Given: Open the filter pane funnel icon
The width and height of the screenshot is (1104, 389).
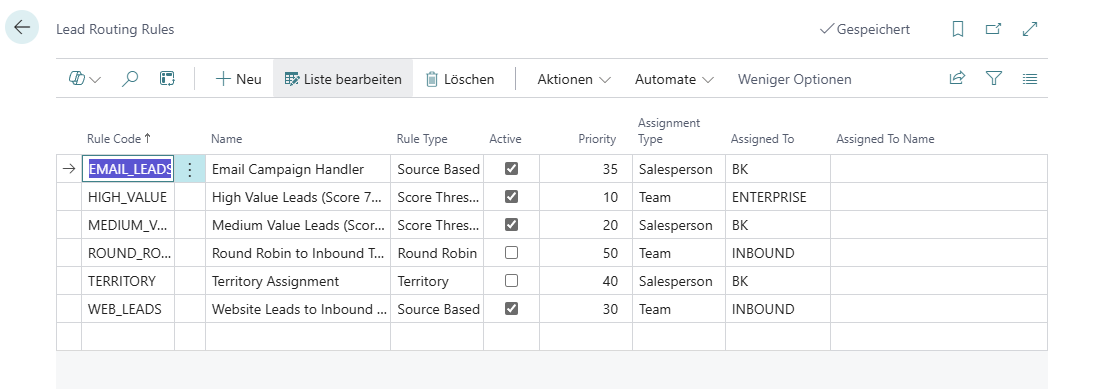Looking at the screenshot, I should tap(993, 79).
